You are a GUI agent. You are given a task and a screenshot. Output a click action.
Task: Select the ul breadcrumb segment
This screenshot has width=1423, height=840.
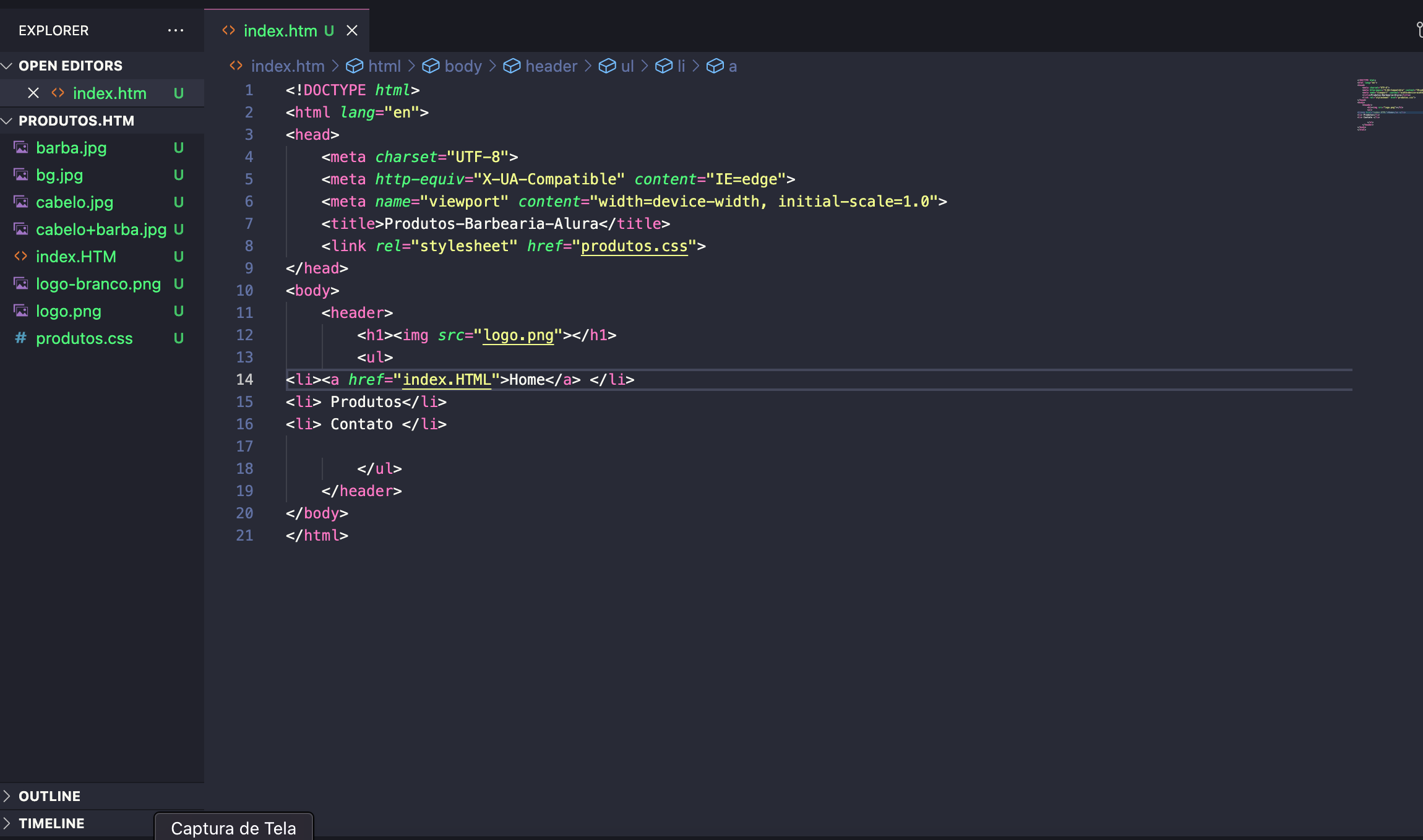tap(627, 66)
